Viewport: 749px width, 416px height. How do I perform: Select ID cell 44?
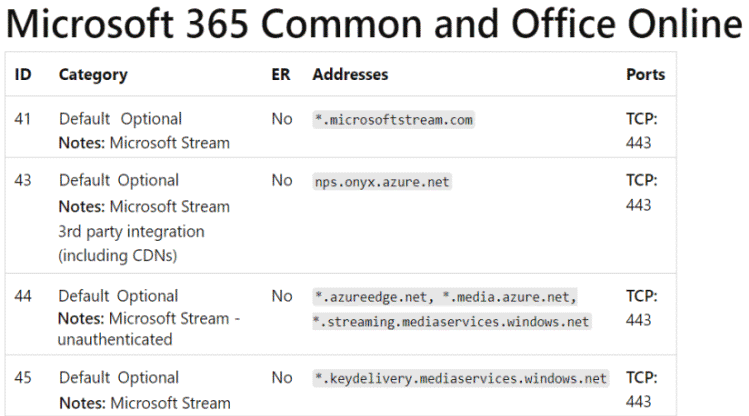[x=22, y=296]
